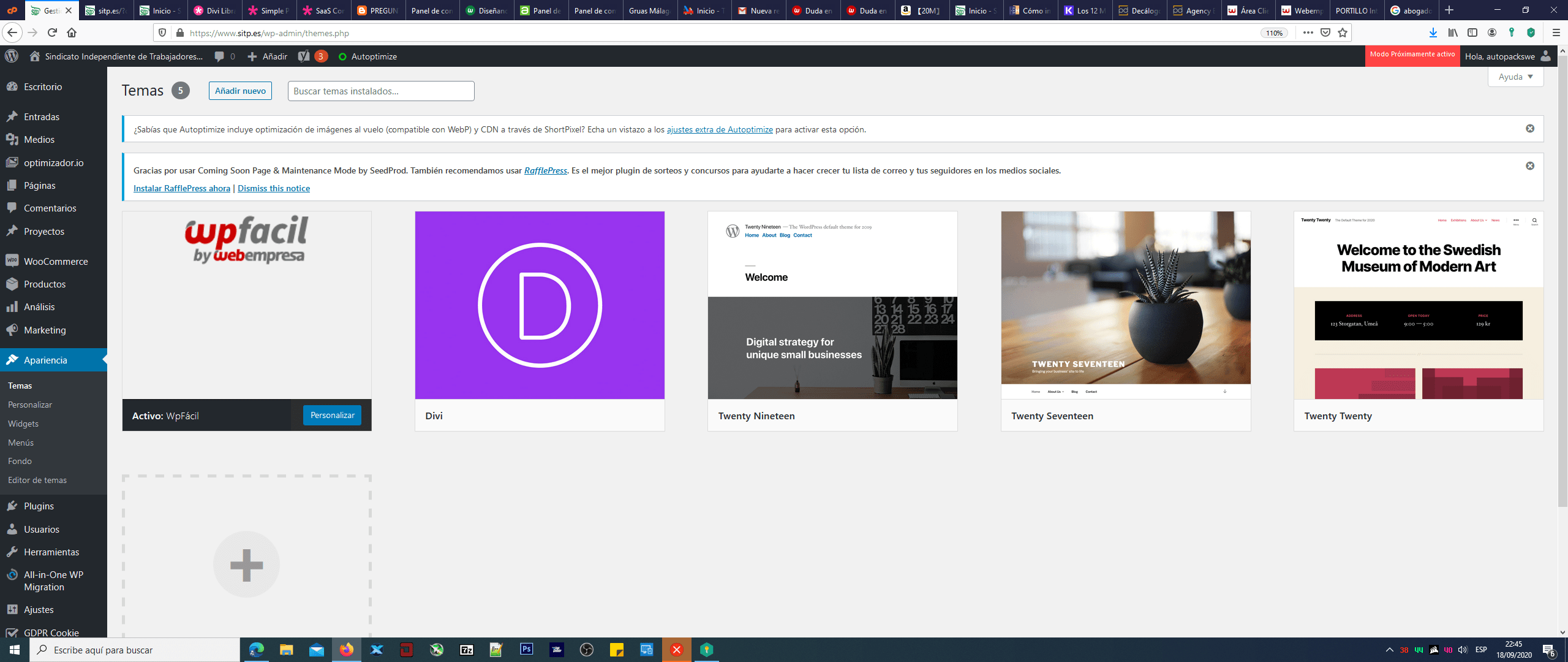Bookmark this page with the star icon
This screenshot has height=662, width=1568.
coord(1343,32)
